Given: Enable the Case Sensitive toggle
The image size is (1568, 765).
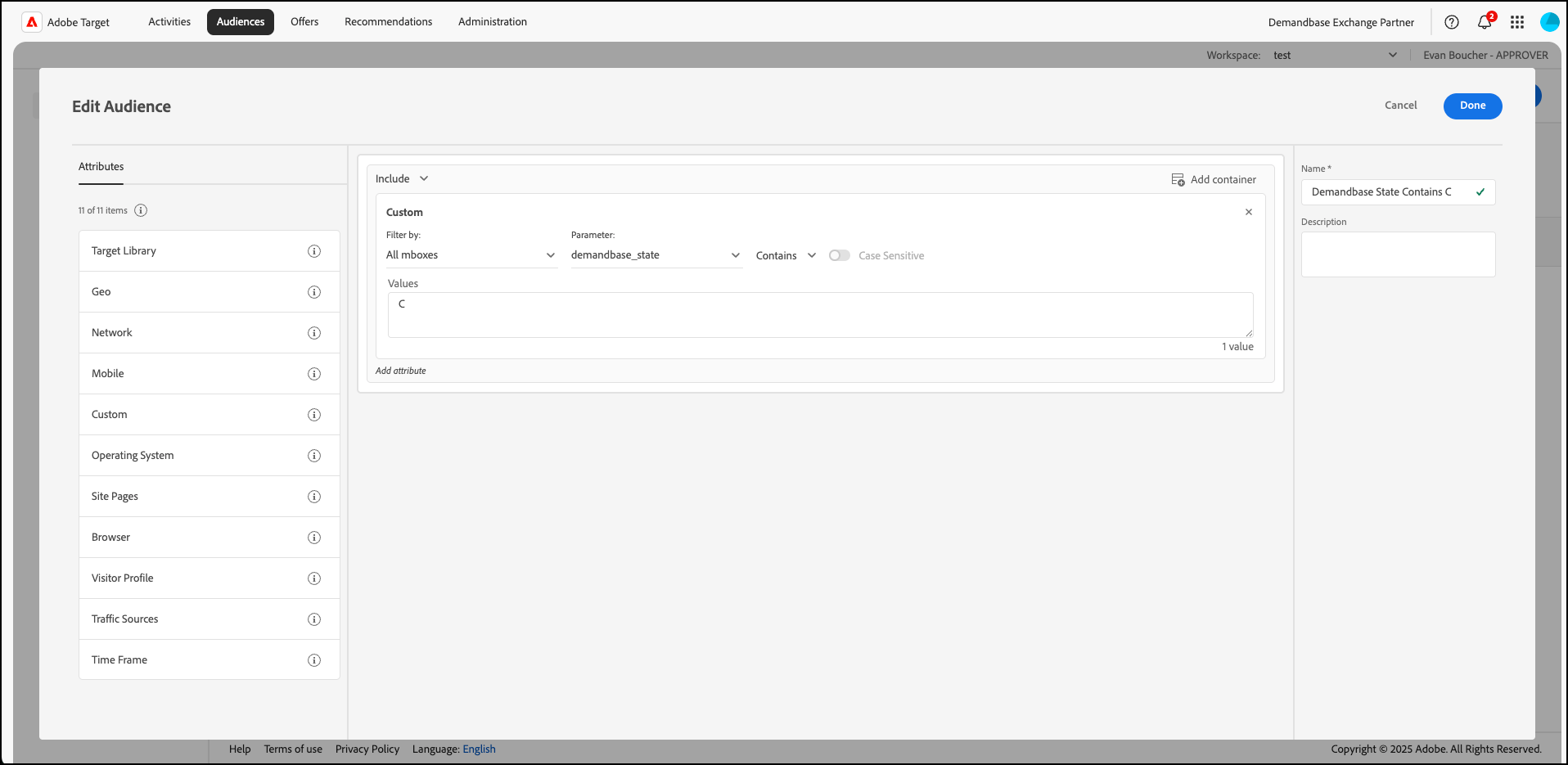Looking at the screenshot, I should click(x=839, y=255).
